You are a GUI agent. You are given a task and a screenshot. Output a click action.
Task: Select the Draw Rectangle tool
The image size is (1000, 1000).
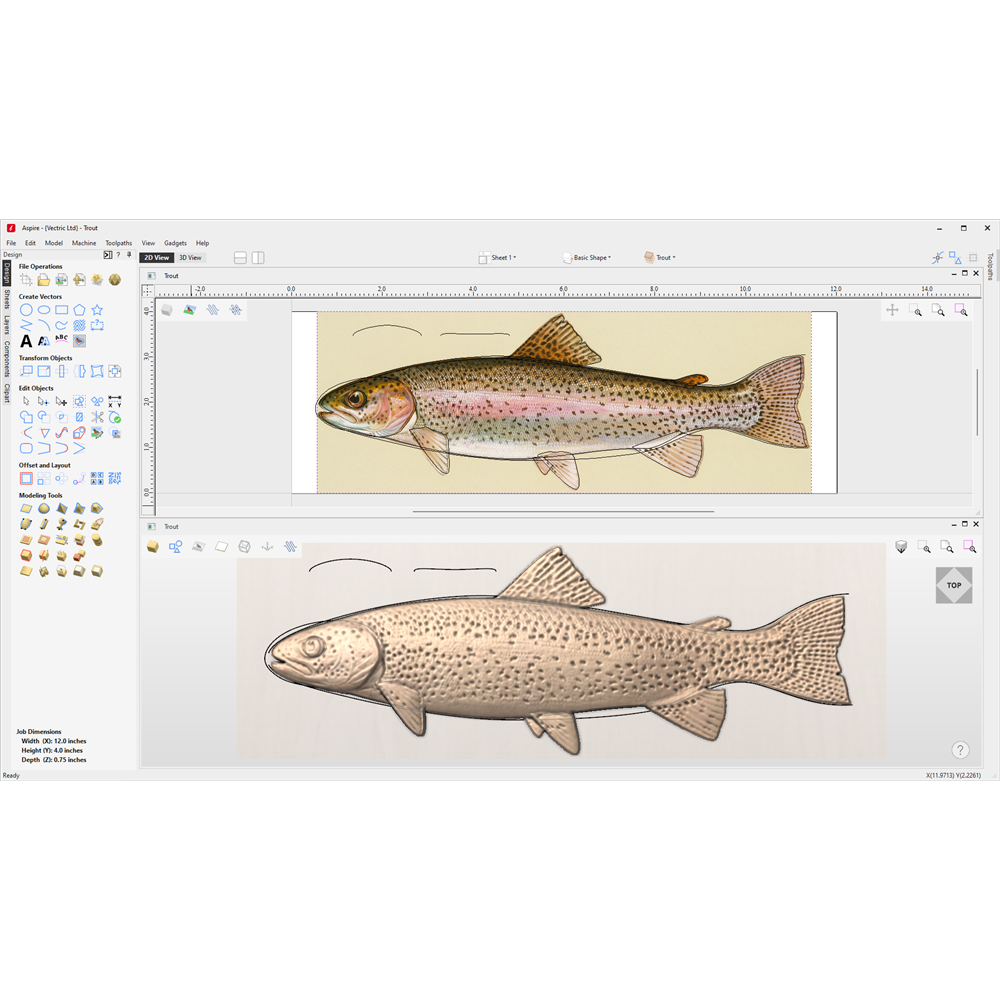(62, 310)
